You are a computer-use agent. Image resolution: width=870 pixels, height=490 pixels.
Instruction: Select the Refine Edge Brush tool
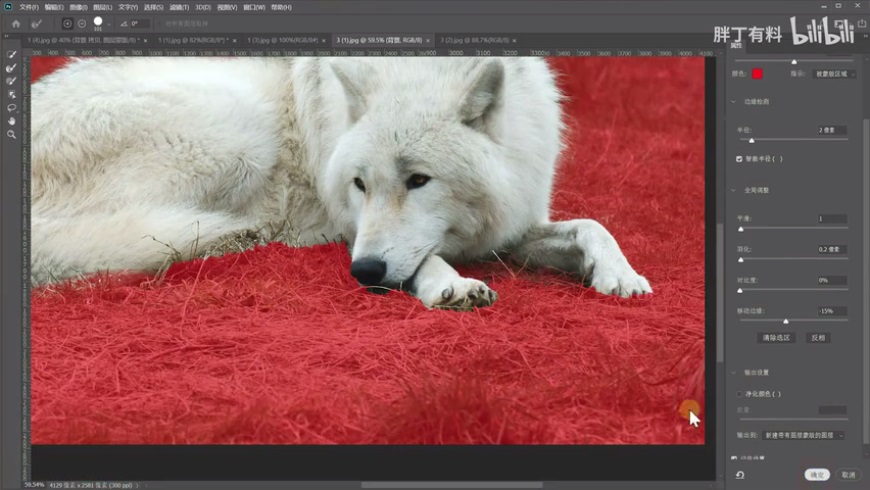tap(12, 68)
